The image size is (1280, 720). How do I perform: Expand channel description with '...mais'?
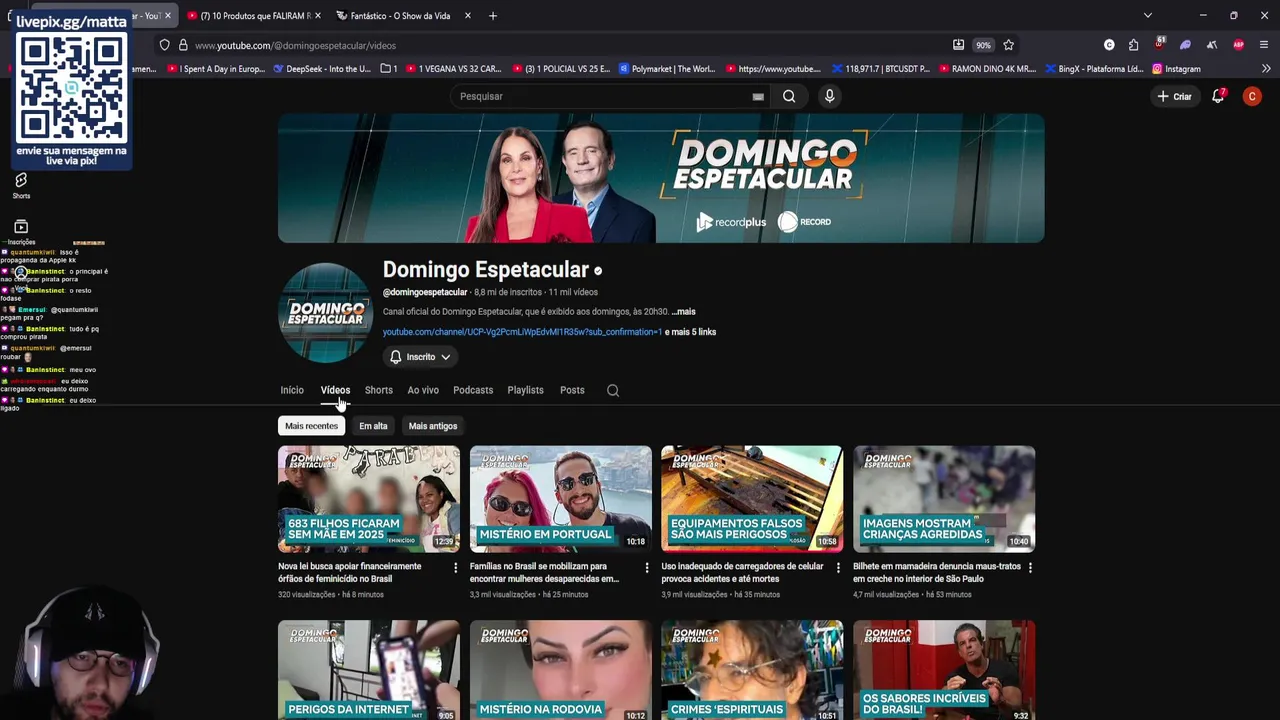tap(683, 312)
